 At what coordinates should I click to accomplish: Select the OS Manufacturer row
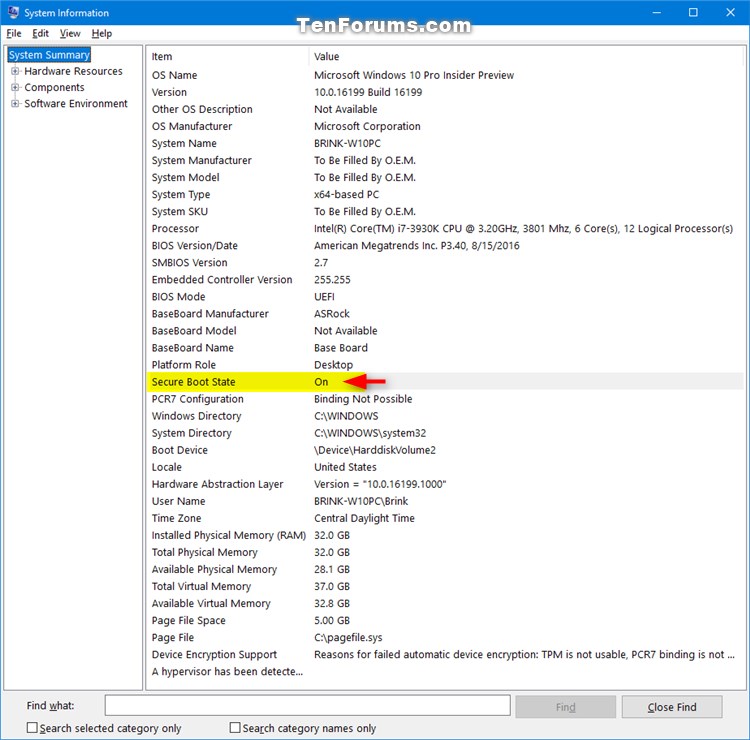tap(445, 126)
